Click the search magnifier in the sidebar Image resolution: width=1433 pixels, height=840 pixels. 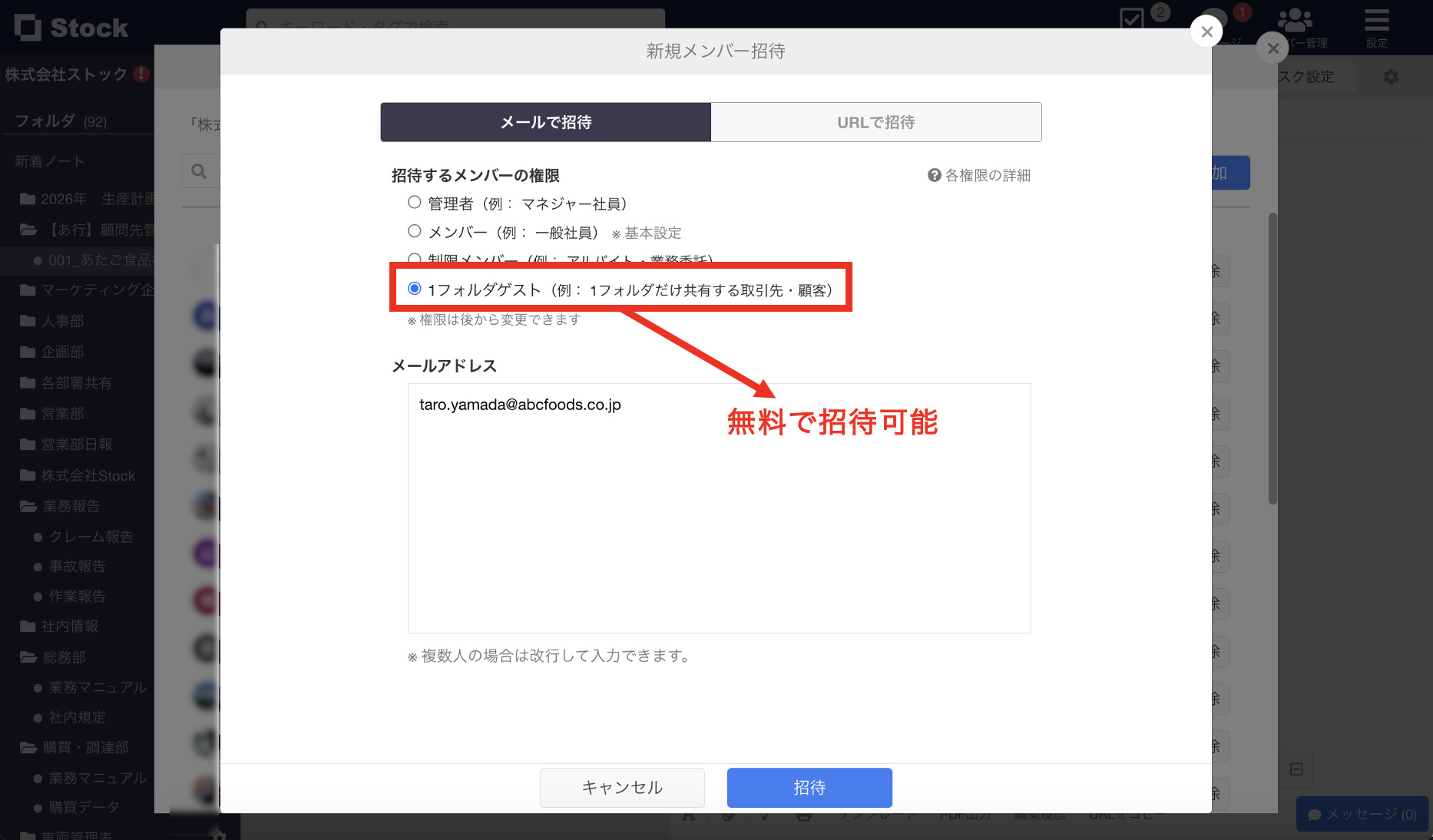coord(199,170)
